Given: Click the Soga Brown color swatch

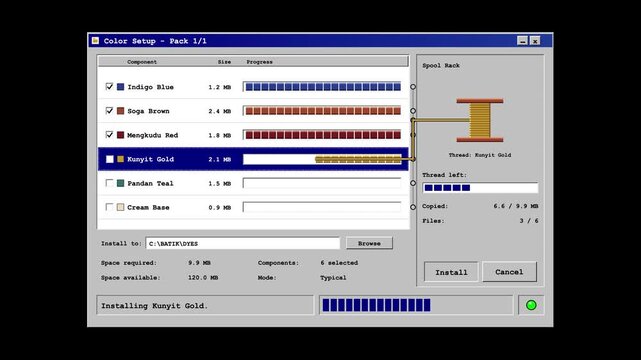Looking at the screenshot, I should pyautogui.click(x=121, y=111).
